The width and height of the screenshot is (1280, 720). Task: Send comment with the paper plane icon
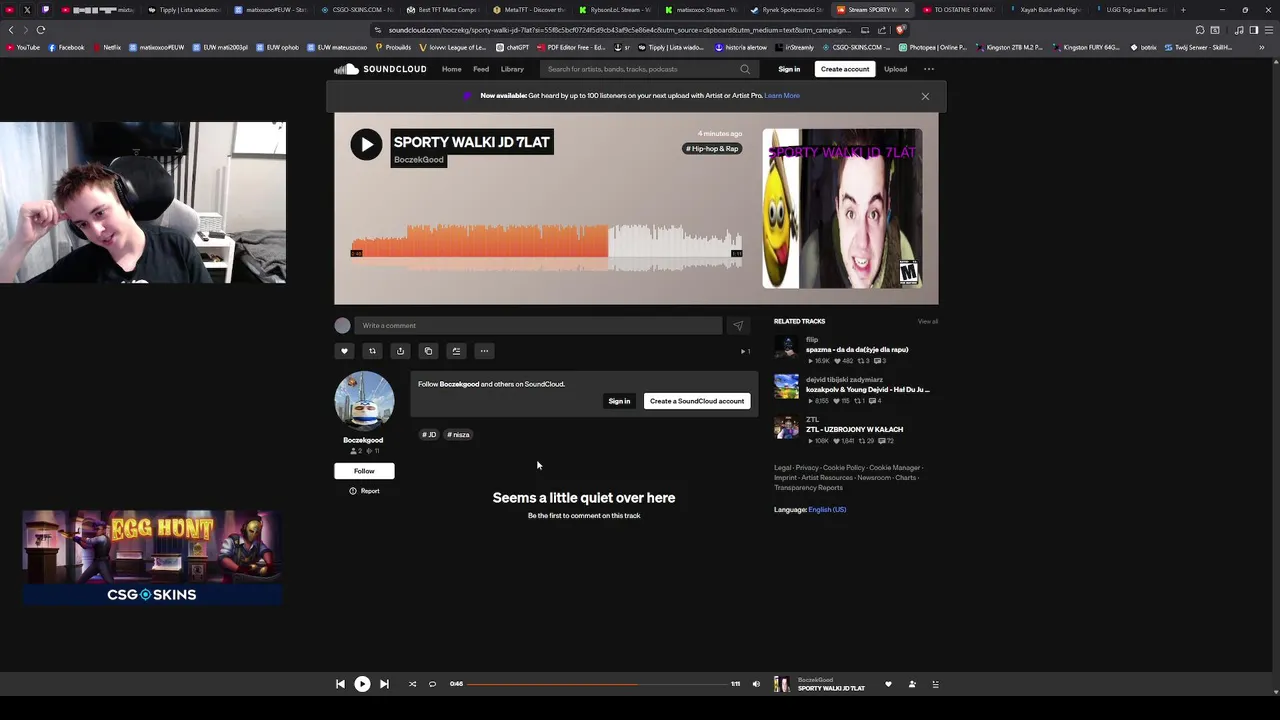(x=738, y=325)
